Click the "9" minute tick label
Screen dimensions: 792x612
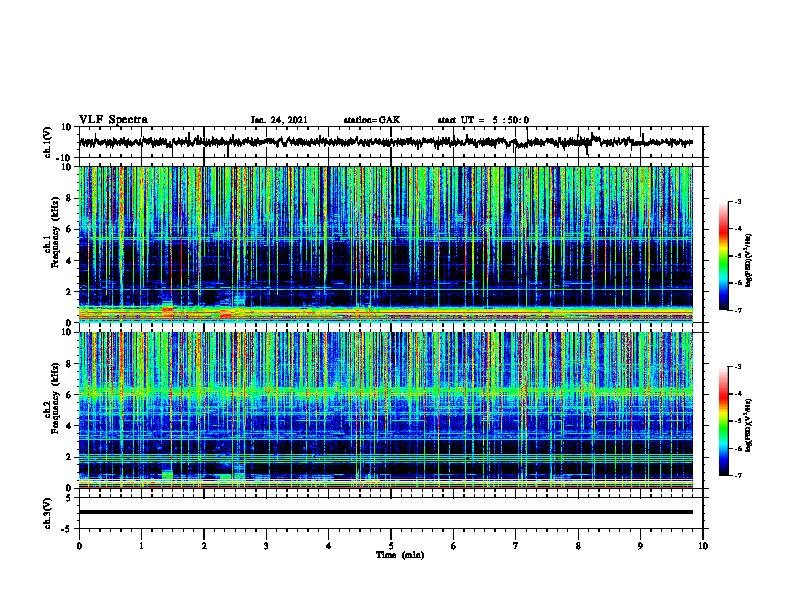640,546
